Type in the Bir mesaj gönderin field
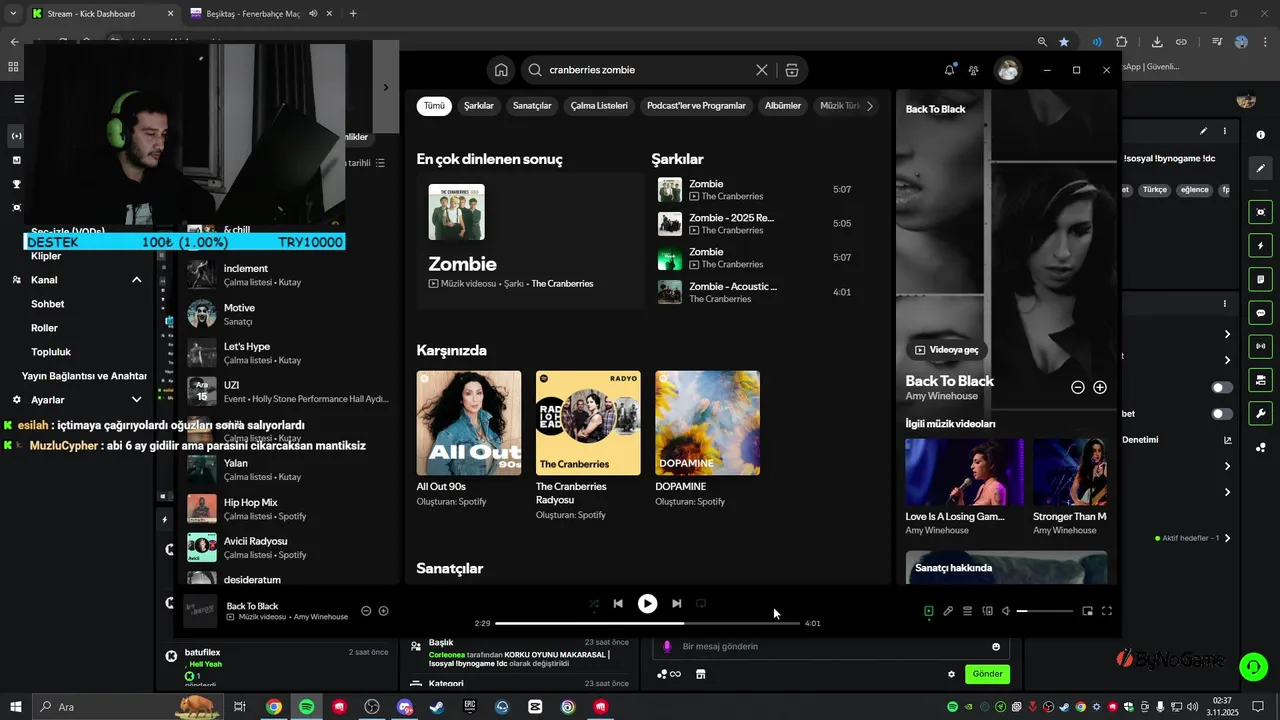Screen dimensions: 1280x720 830,647
